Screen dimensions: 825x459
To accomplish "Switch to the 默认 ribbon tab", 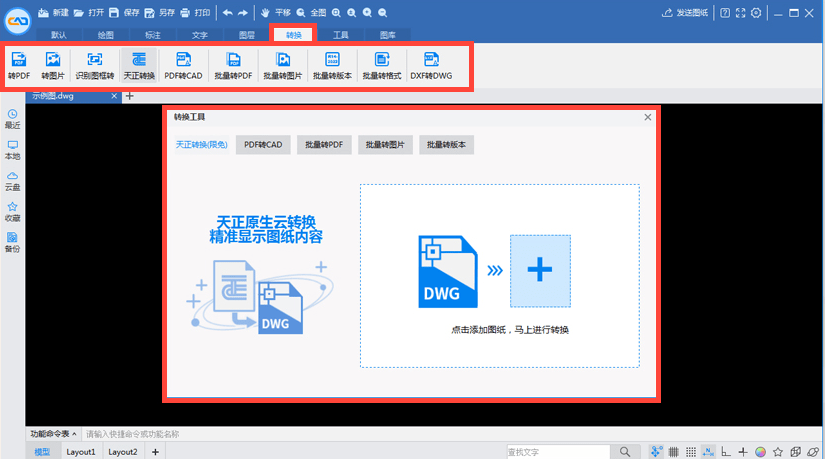I will click(58, 35).
